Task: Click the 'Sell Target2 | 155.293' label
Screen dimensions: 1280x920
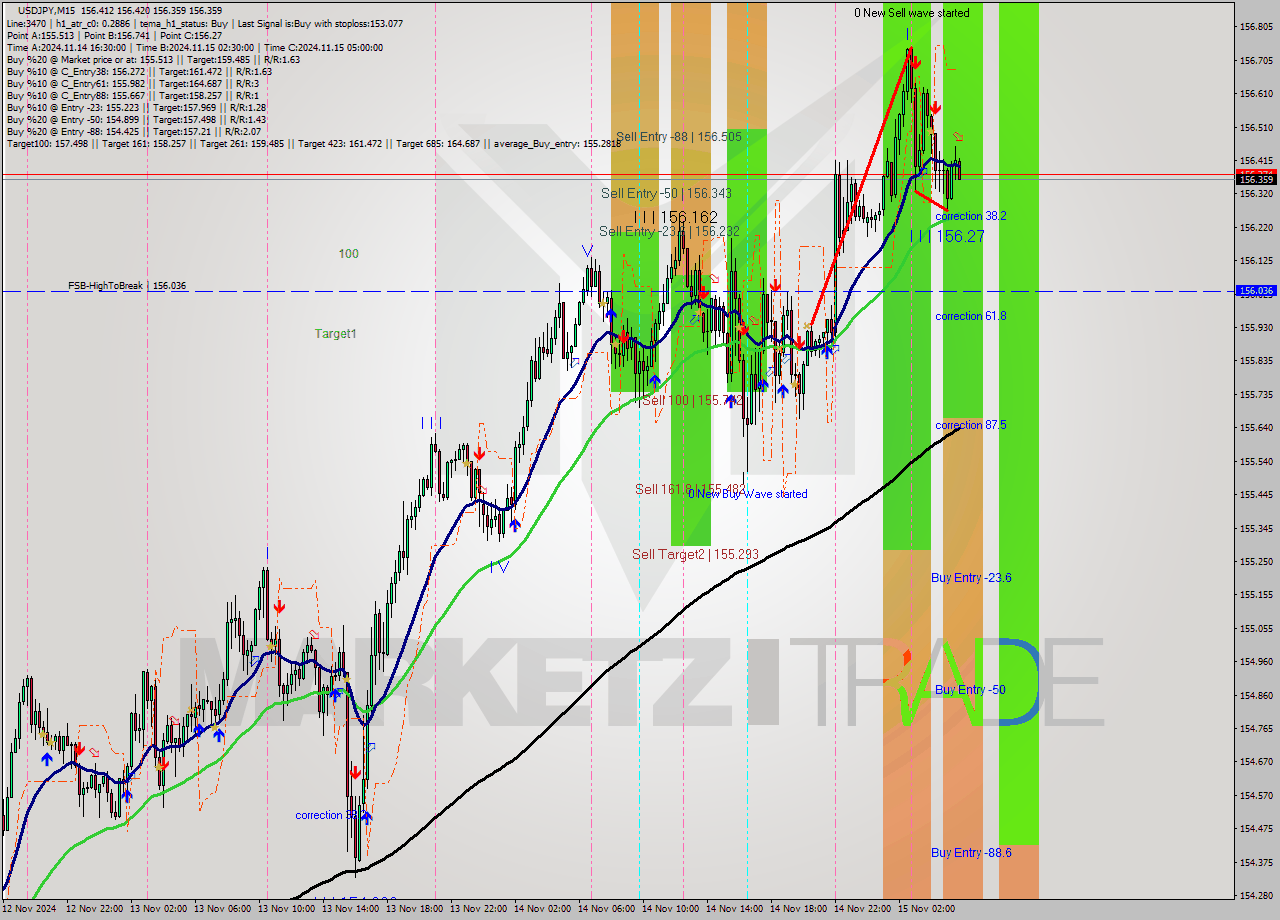Action: (695, 554)
